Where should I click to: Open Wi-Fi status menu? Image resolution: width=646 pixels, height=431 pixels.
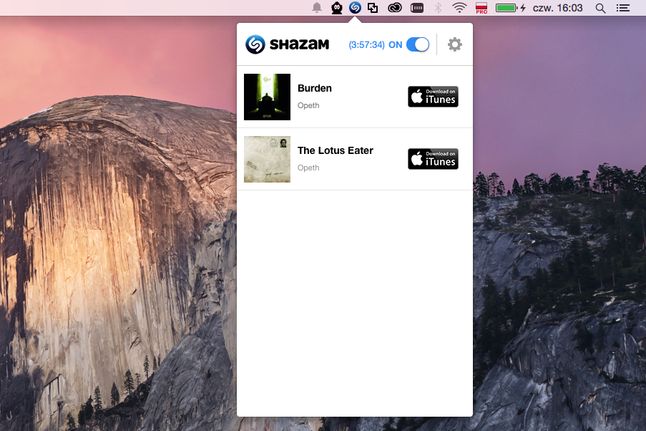459,7
